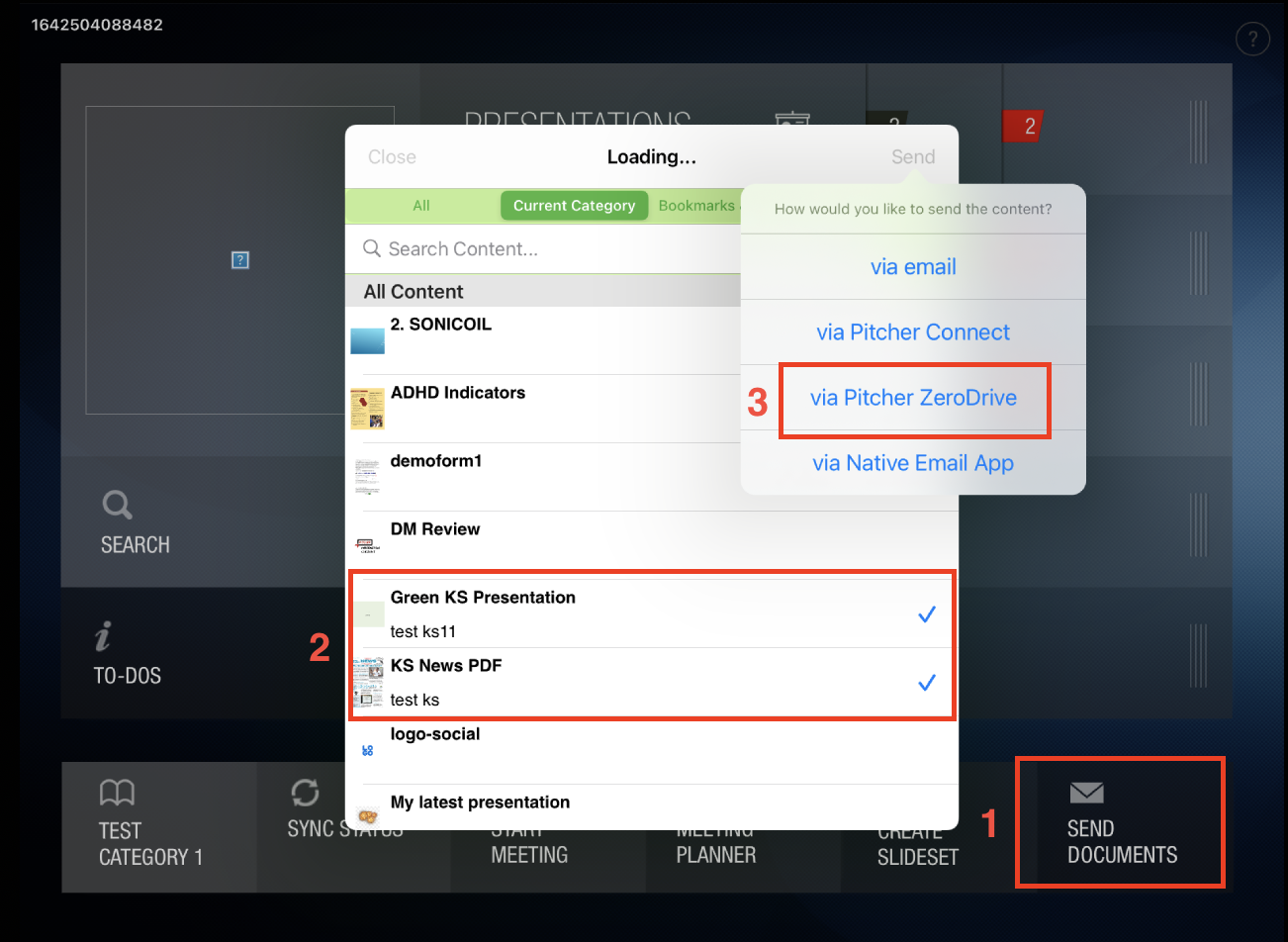Choose via email send option
The image size is (1288, 942).
(913, 267)
